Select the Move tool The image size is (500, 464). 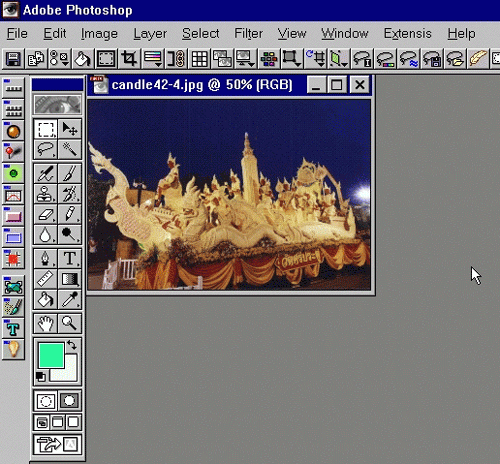(70, 129)
